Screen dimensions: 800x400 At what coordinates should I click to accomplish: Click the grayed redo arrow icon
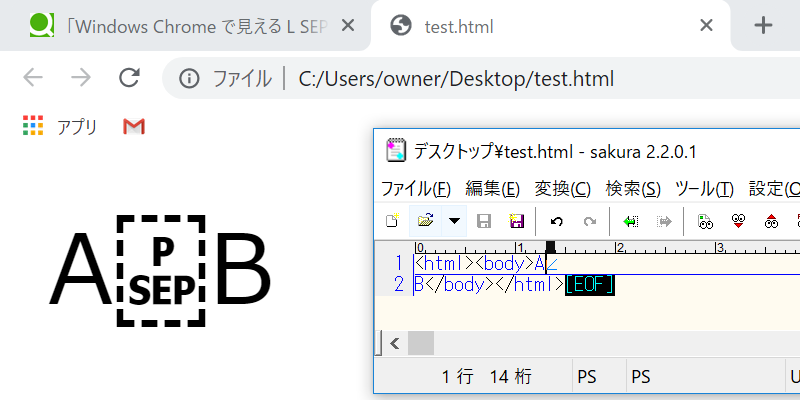click(x=590, y=221)
